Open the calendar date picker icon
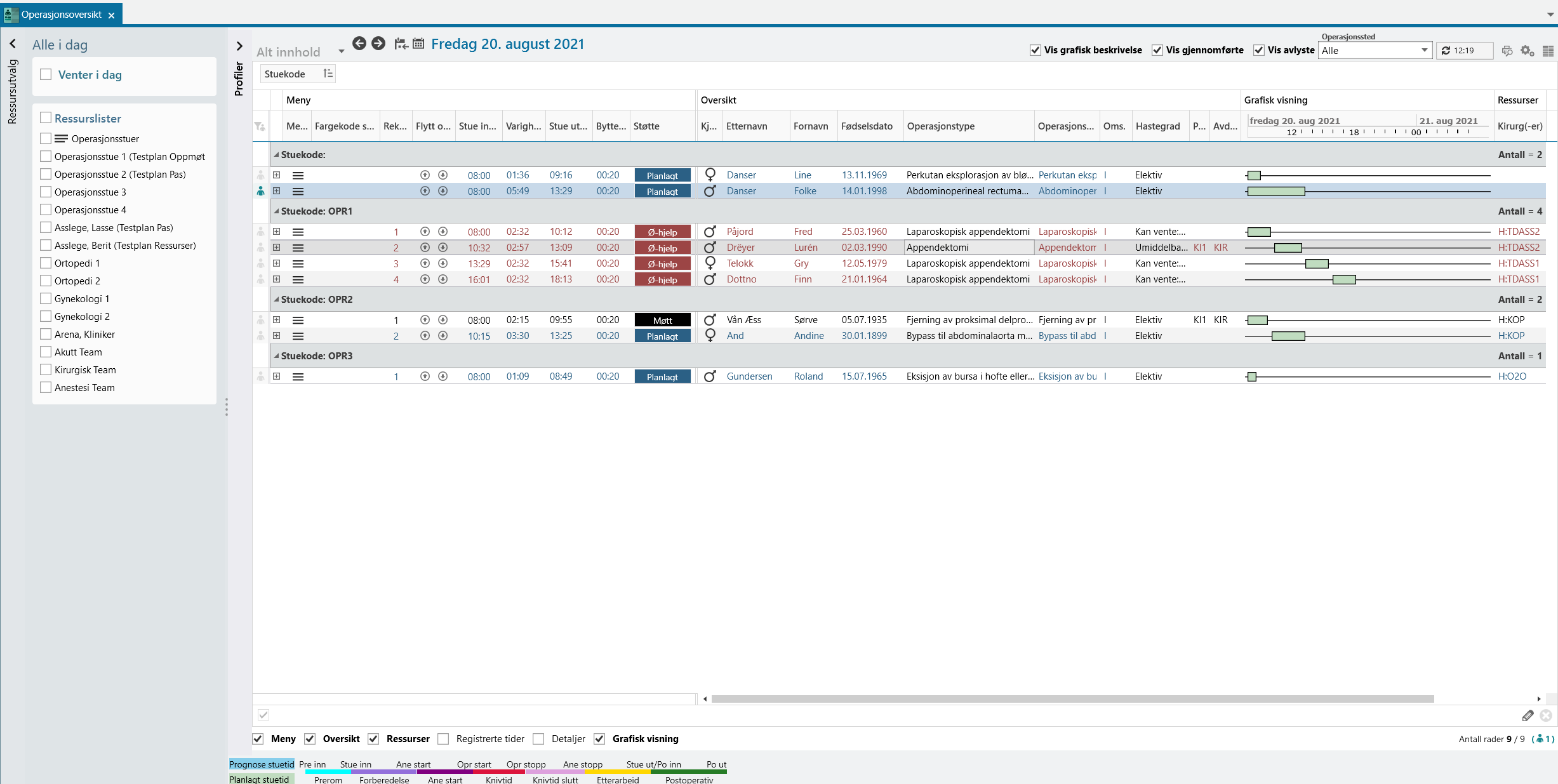The width and height of the screenshot is (1558, 784). [x=418, y=44]
